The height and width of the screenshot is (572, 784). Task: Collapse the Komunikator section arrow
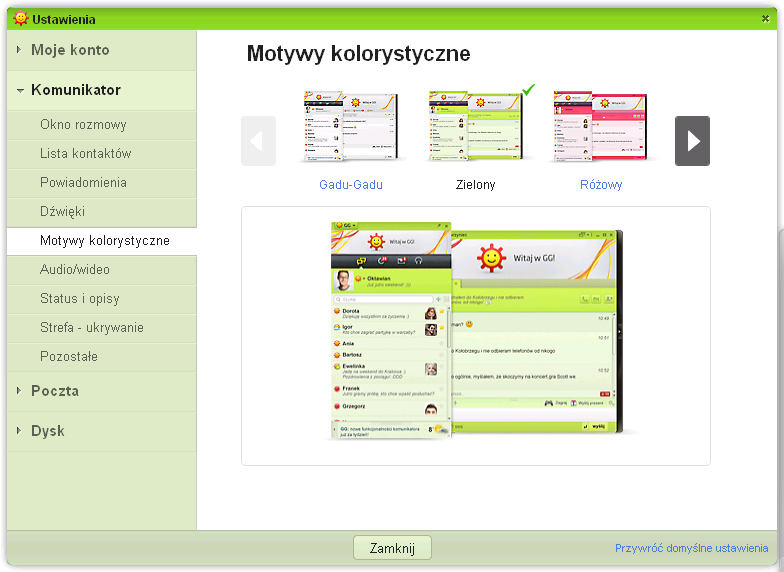(20, 90)
